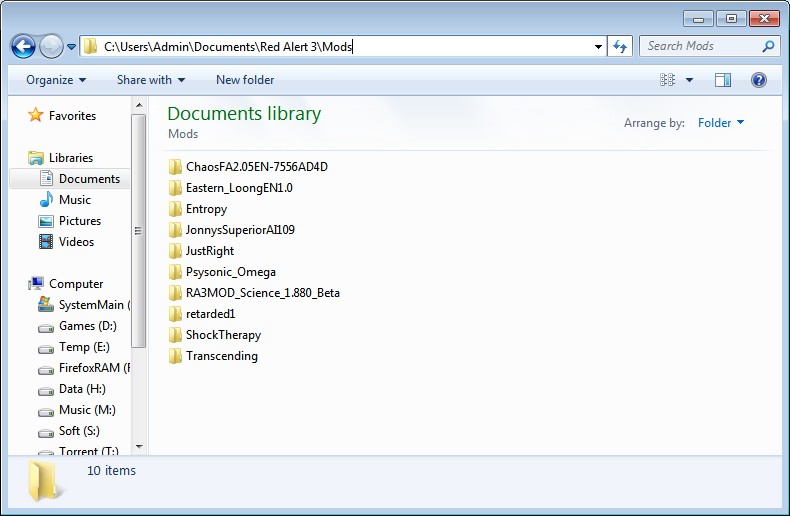Screen dimensions: 790x516
Task: Open the Organize menu
Action: click(x=56, y=80)
